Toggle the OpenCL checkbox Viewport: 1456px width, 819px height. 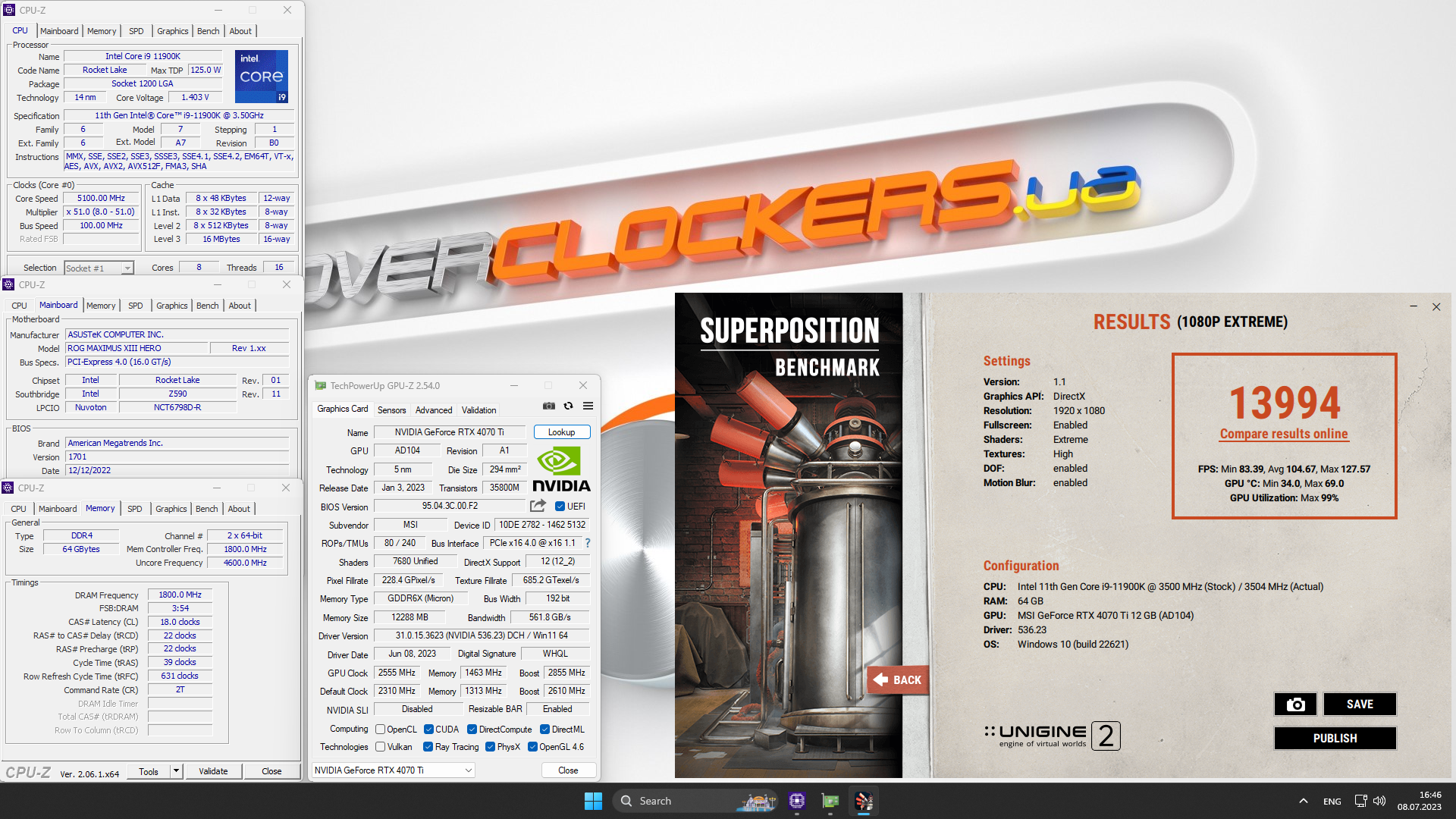(381, 730)
